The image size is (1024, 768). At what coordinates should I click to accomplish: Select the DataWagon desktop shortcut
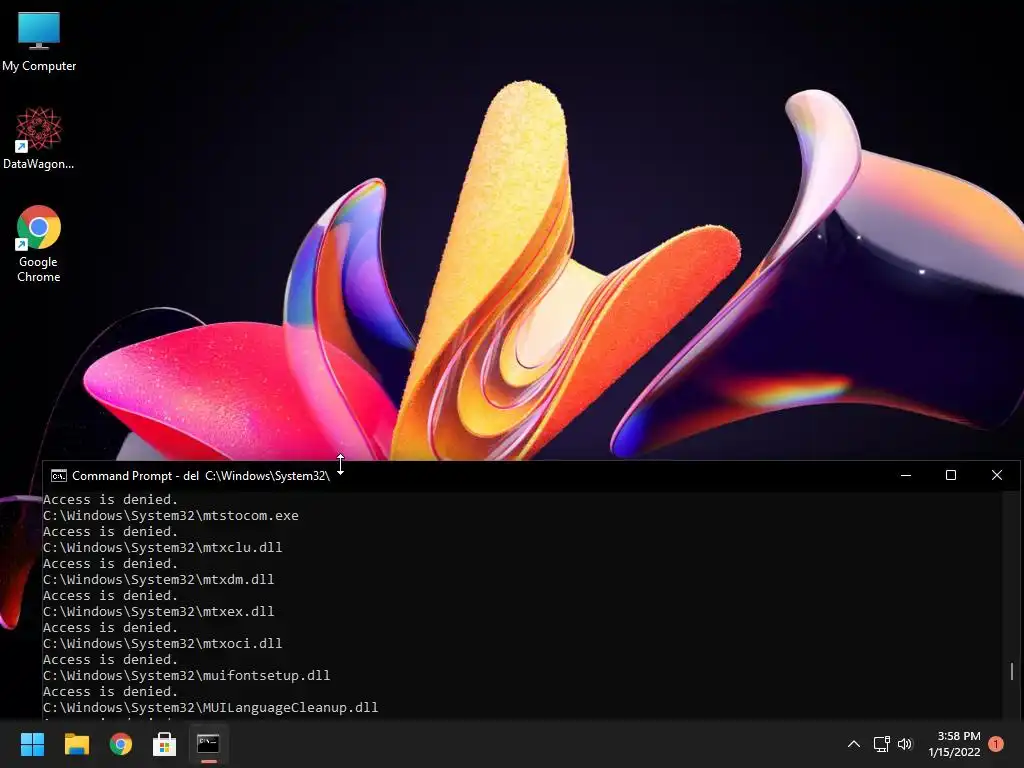pos(39,138)
